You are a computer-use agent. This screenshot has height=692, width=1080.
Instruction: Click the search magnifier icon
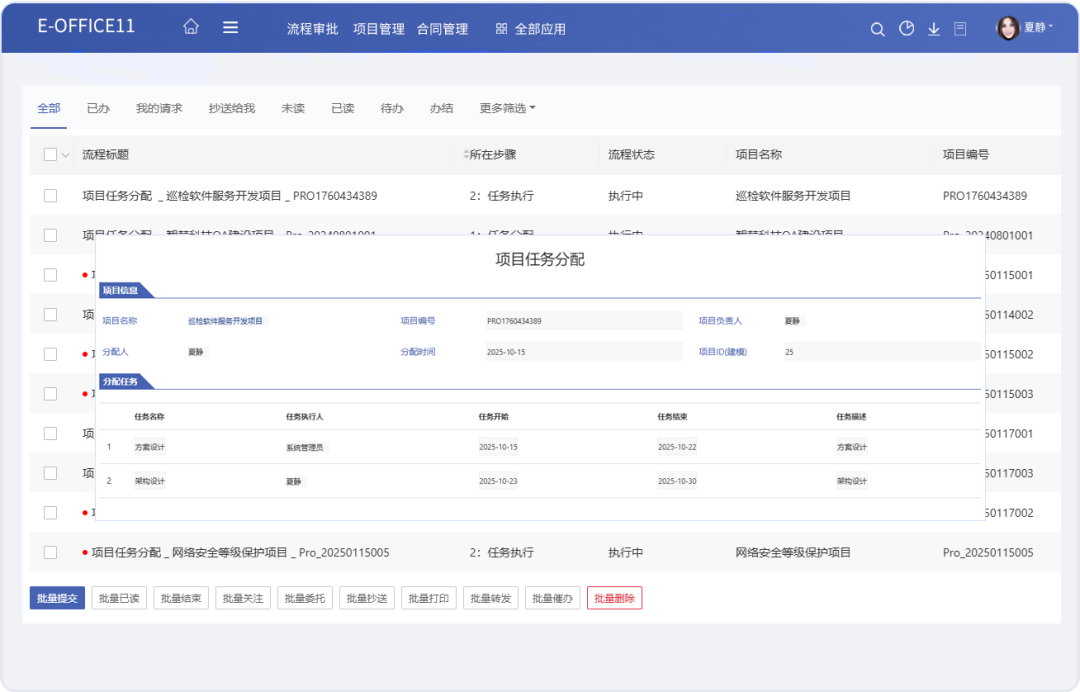pos(877,29)
